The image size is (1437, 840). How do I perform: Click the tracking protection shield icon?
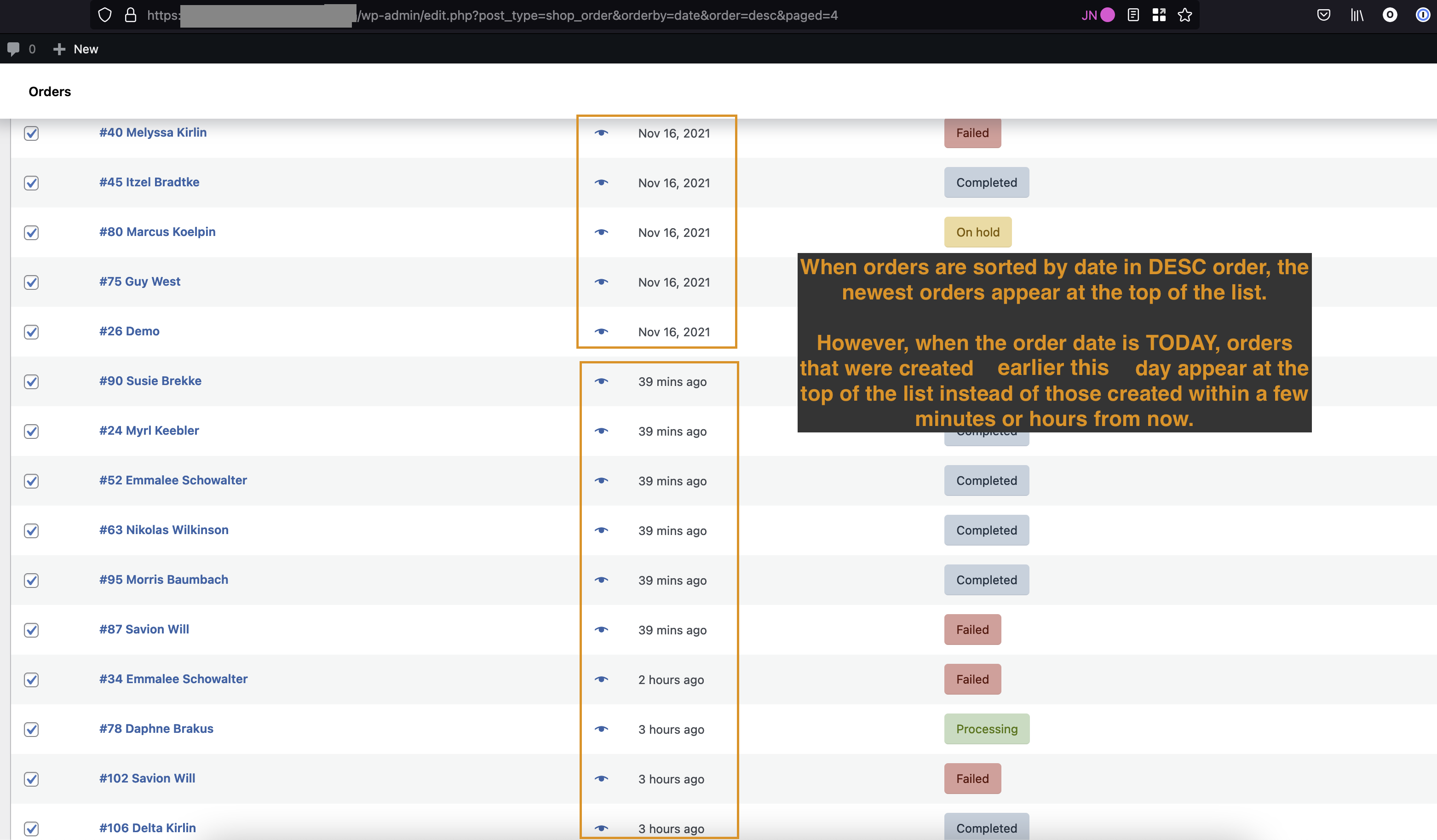pyautogui.click(x=105, y=15)
